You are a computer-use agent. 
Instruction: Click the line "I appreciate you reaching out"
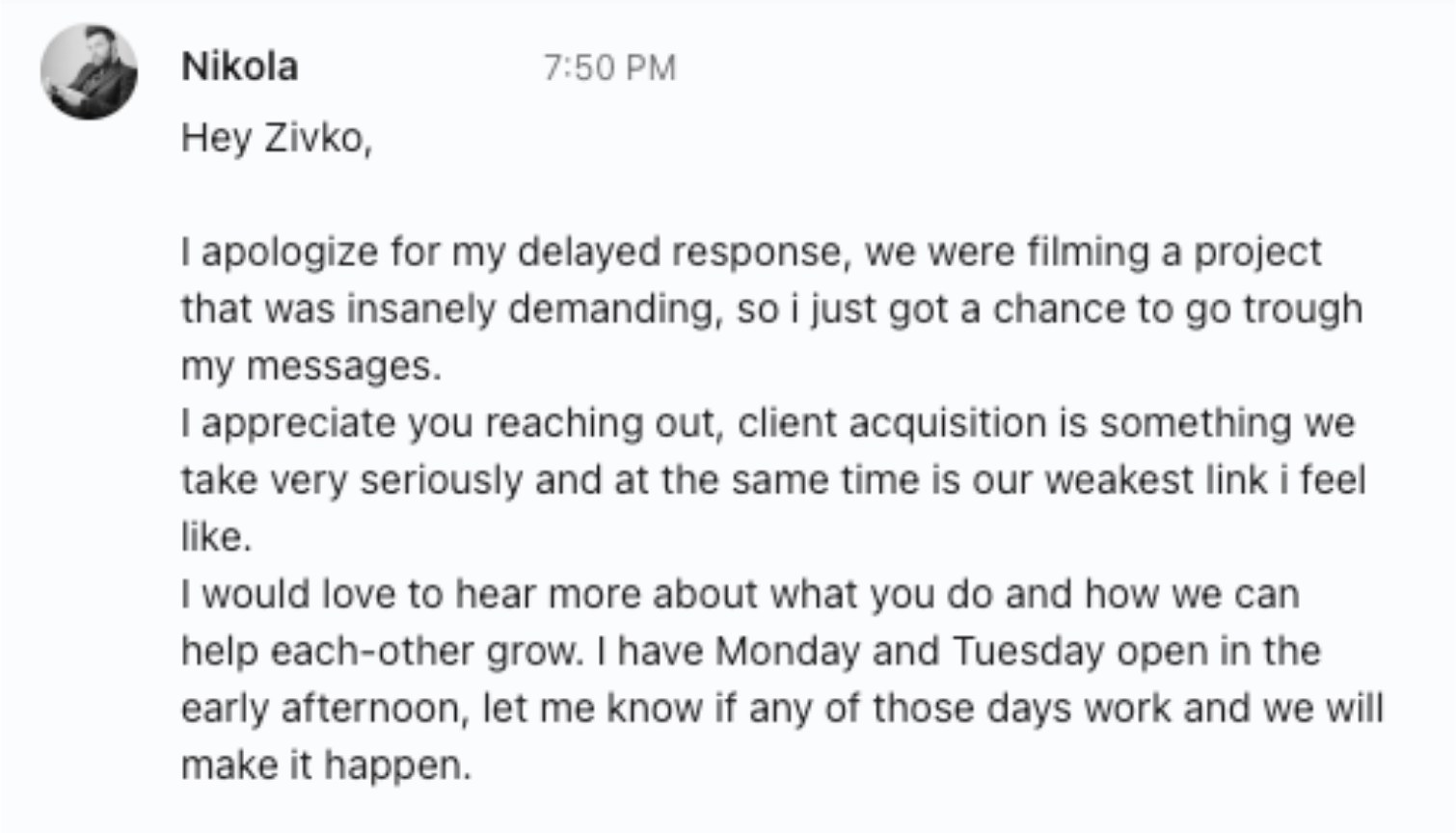pyautogui.click(x=768, y=423)
